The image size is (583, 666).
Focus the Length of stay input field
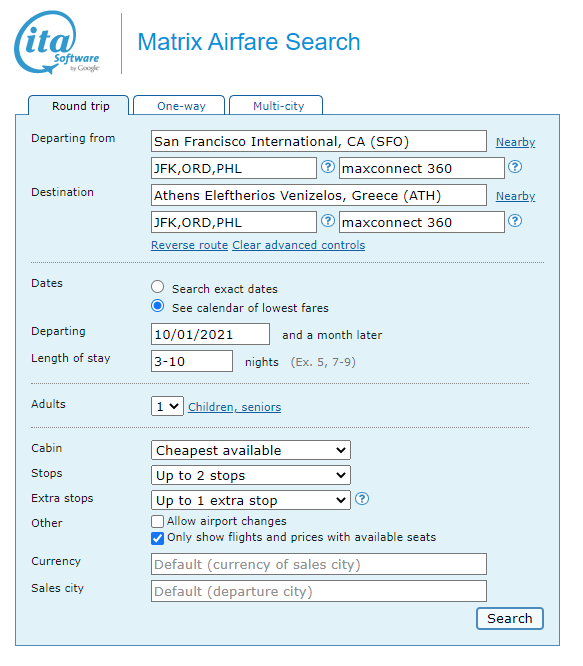192,361
